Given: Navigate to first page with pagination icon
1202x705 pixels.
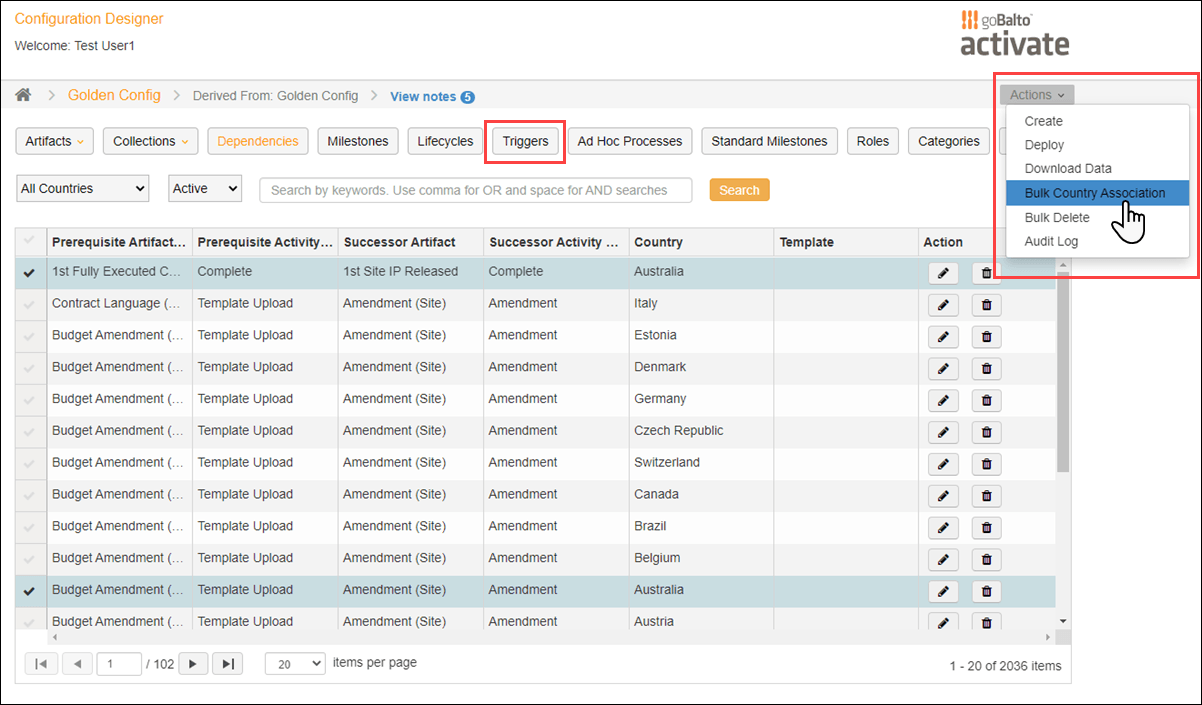Looking at the screenshot, I should (x=41, y=662).
